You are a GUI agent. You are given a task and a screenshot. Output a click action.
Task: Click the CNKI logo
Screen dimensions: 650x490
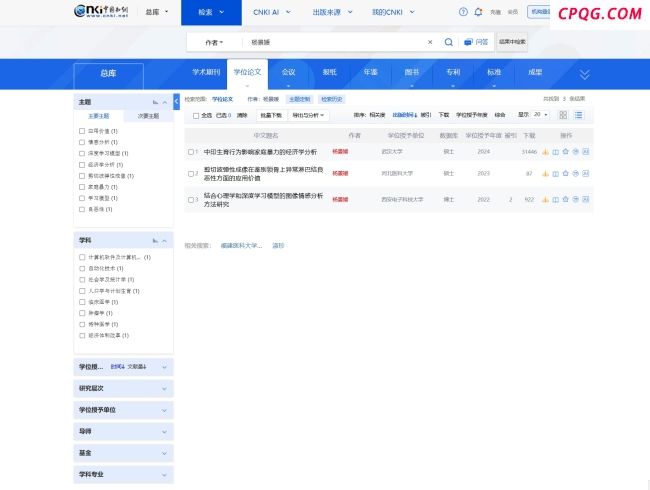click(x=101, y=11)
